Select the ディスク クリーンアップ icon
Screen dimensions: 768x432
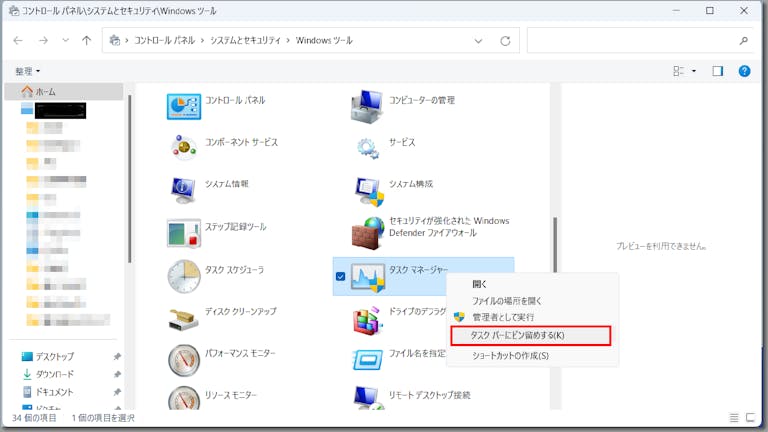point(184,318)
